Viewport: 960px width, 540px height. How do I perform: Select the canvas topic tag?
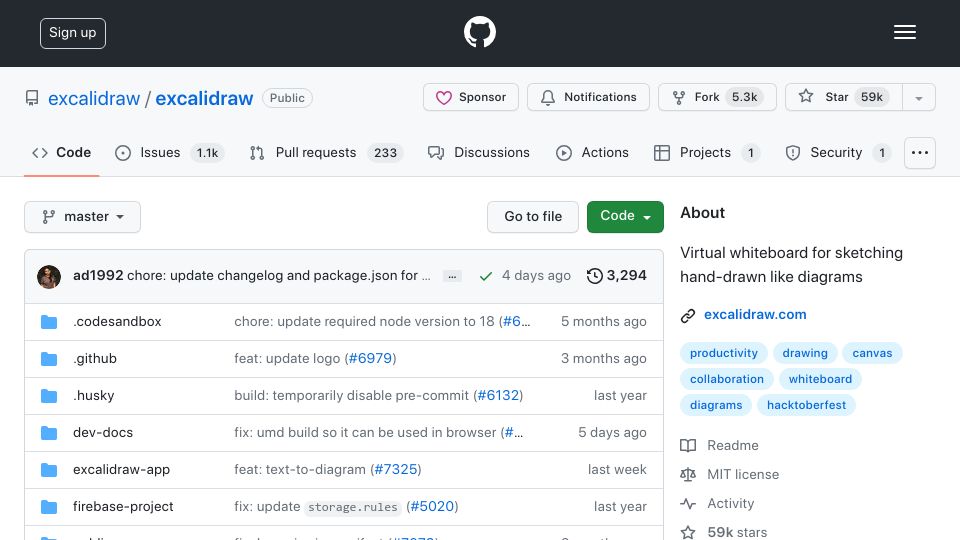[x=872, y=353]
